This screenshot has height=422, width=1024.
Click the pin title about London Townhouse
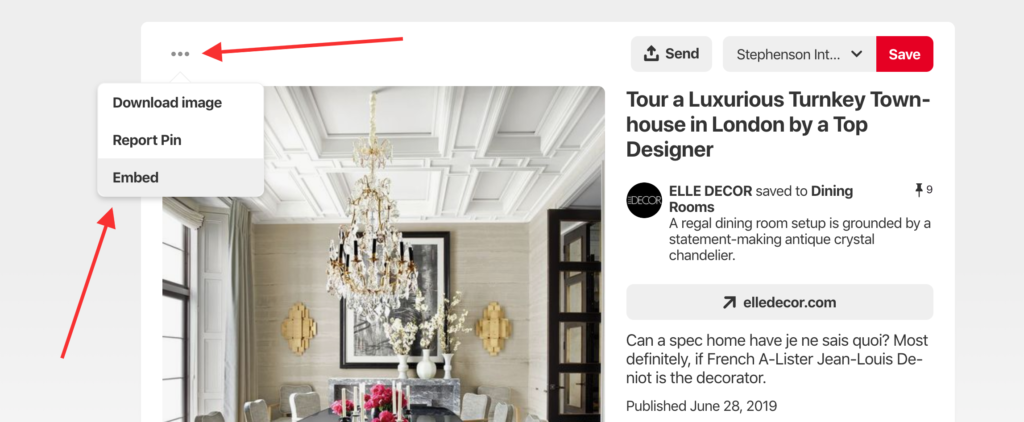778,125
